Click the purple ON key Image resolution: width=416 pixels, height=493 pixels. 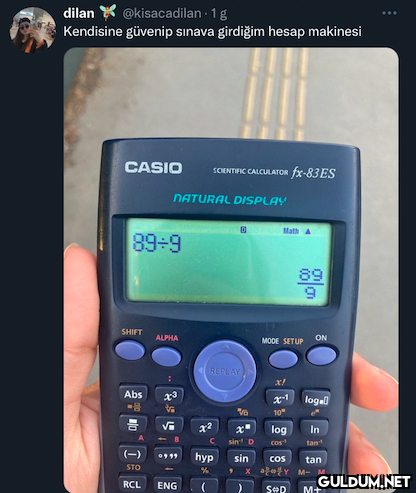pyautogui.click(x=321, y=355)
